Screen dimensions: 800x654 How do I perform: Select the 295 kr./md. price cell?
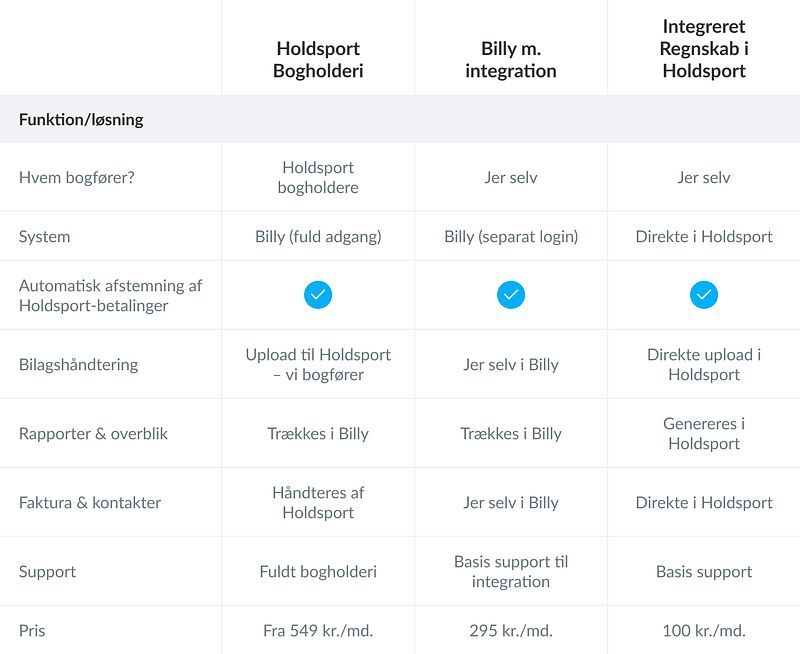[511, 631]
